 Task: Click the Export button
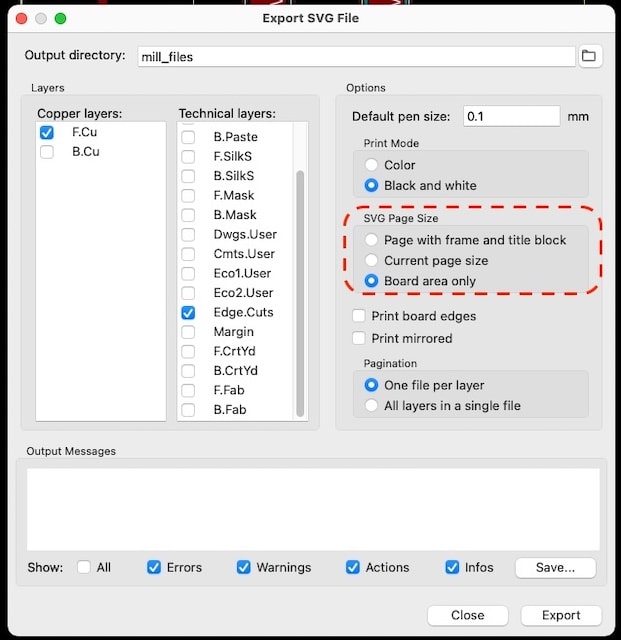pos(561,615)
